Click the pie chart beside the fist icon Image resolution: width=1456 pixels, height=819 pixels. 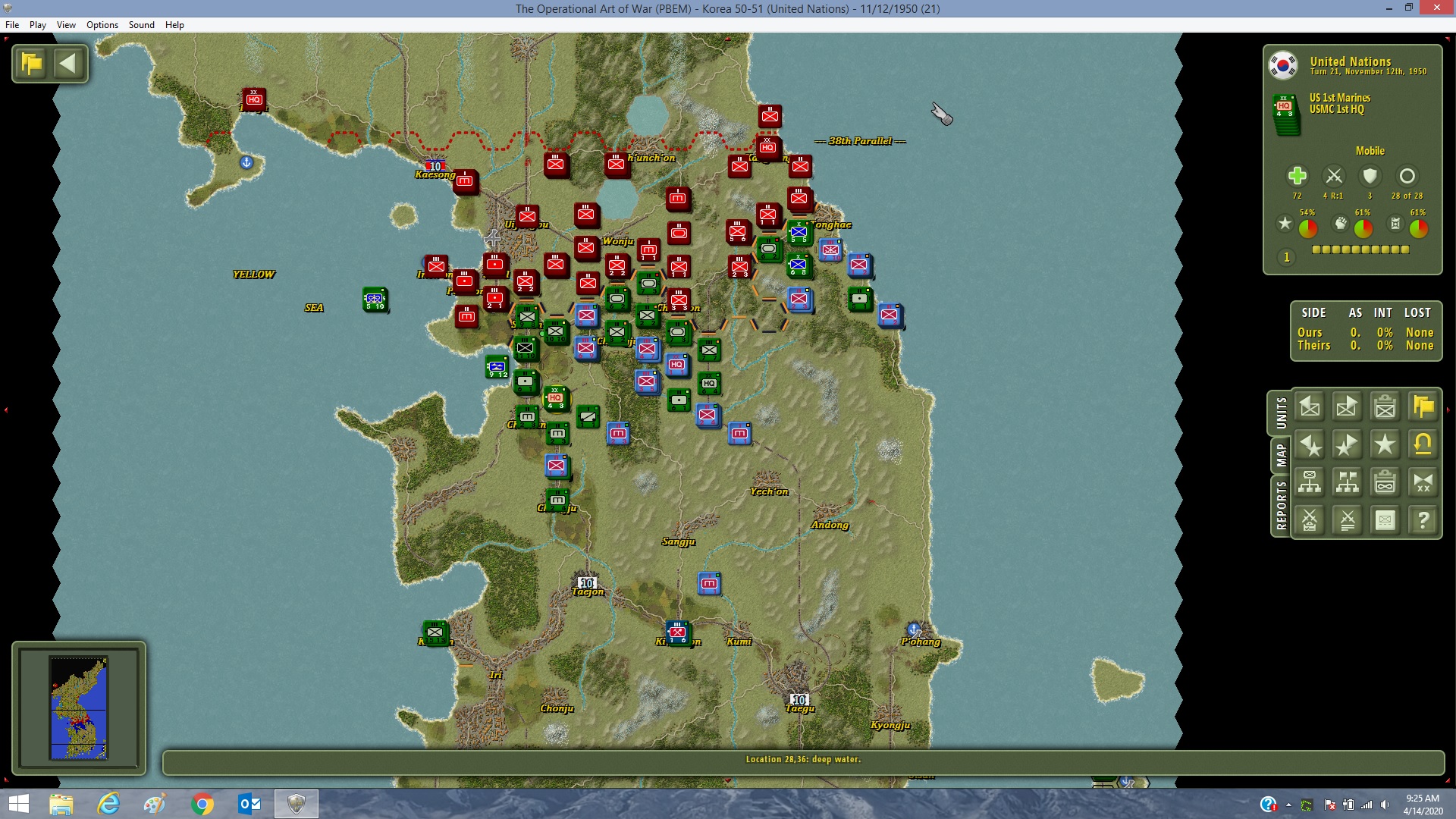point(1363,228)
